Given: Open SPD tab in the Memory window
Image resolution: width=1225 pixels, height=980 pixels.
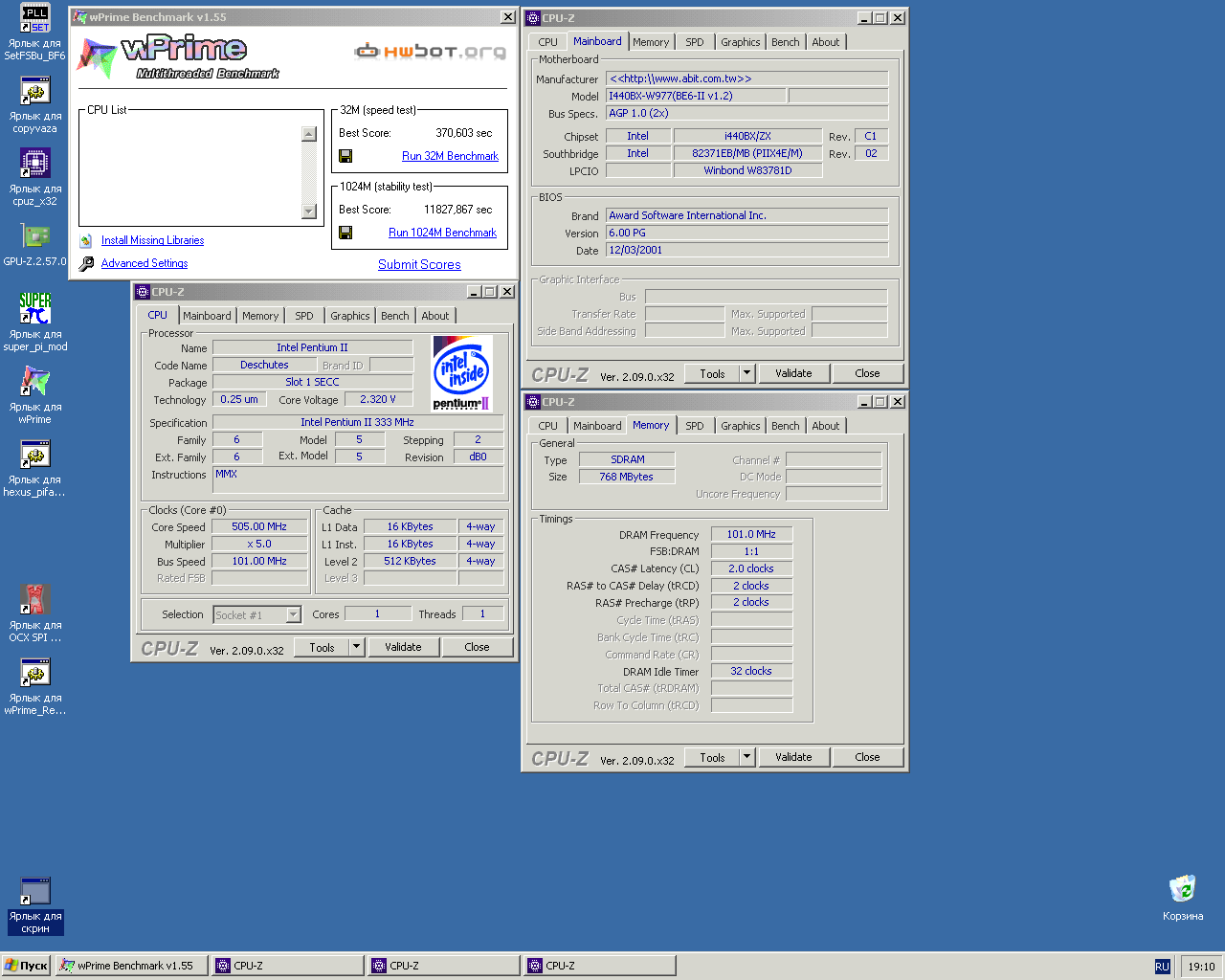Looking at the screenshot, I should point(695,426).
